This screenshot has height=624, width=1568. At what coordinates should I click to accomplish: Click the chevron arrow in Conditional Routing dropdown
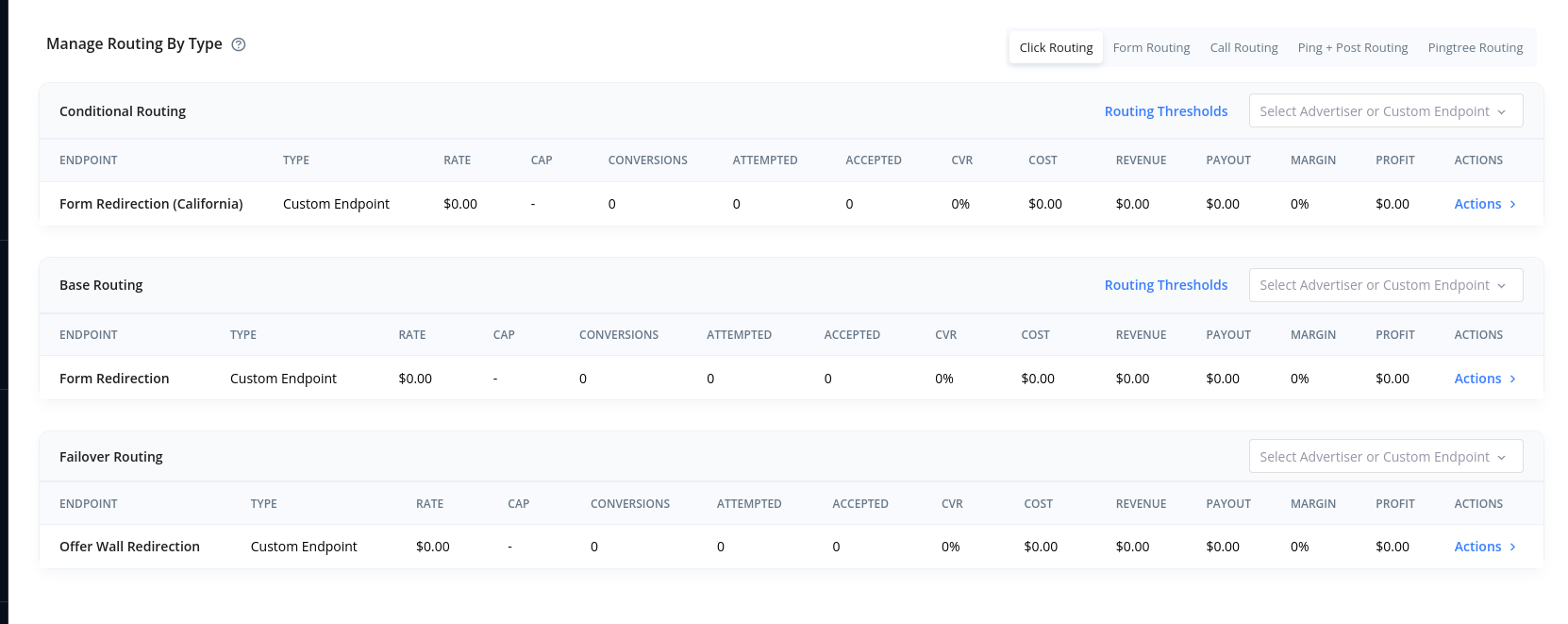click(x=1501, y=112)
